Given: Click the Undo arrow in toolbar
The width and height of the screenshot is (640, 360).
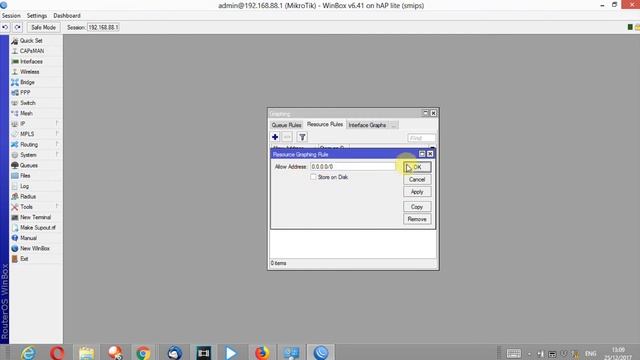Looking at the screenshot, I should click(x=5, y=27).
